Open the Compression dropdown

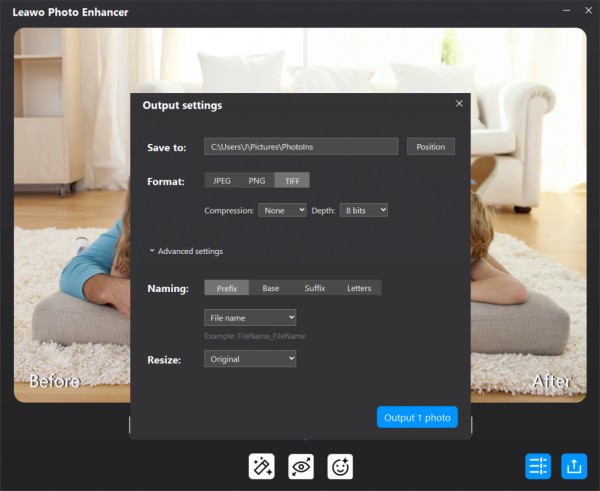[282, 210]
